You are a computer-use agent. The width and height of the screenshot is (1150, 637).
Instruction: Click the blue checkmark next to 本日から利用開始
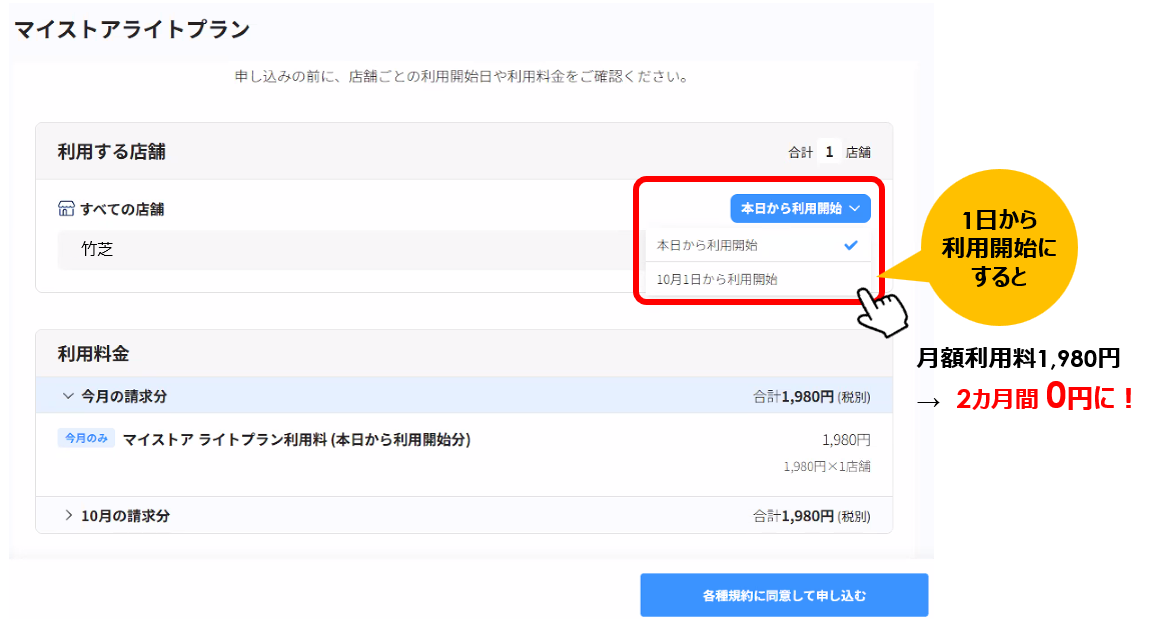tap(850, 245)
